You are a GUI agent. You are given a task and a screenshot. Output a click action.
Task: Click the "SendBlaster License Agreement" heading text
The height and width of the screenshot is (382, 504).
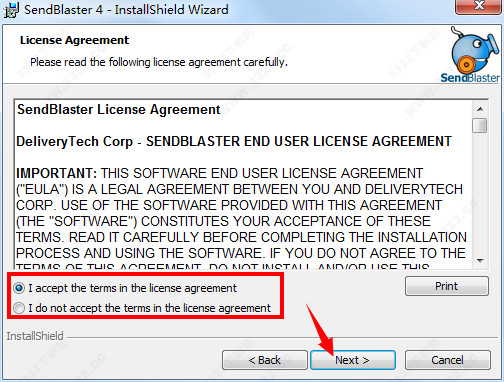(x=119, y=109)
